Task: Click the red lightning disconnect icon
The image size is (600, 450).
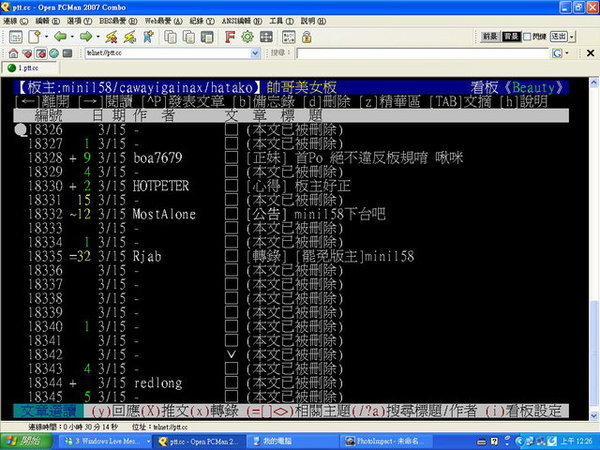Action: pos(111,37)
